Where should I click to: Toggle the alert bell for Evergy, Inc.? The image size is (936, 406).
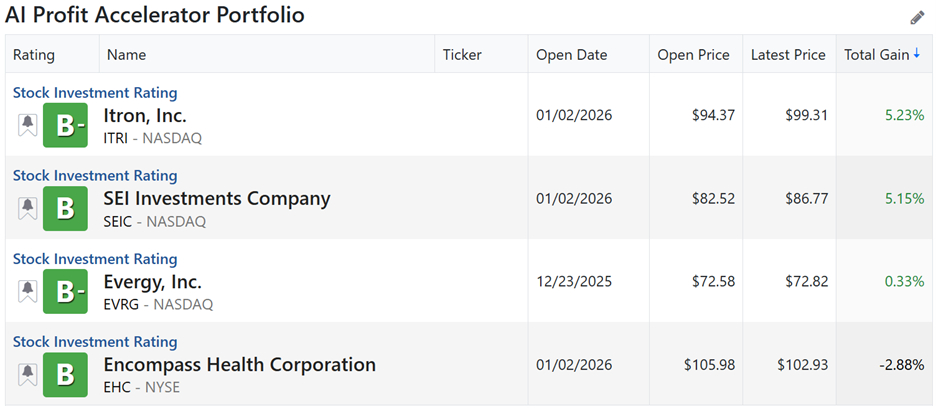point(27,291)
